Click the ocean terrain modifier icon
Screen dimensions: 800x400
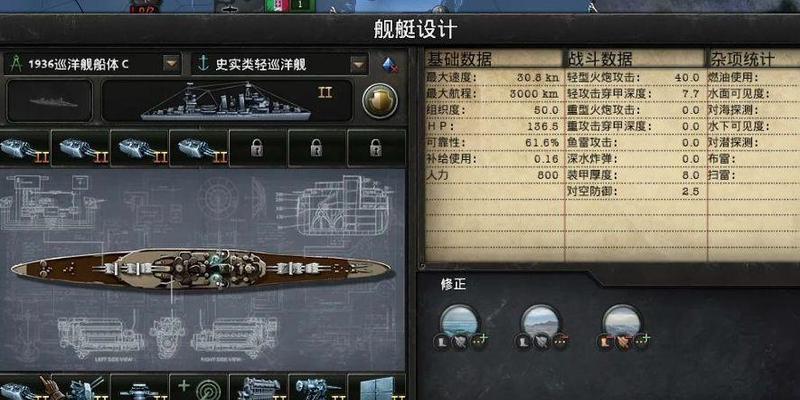point(460,323)
